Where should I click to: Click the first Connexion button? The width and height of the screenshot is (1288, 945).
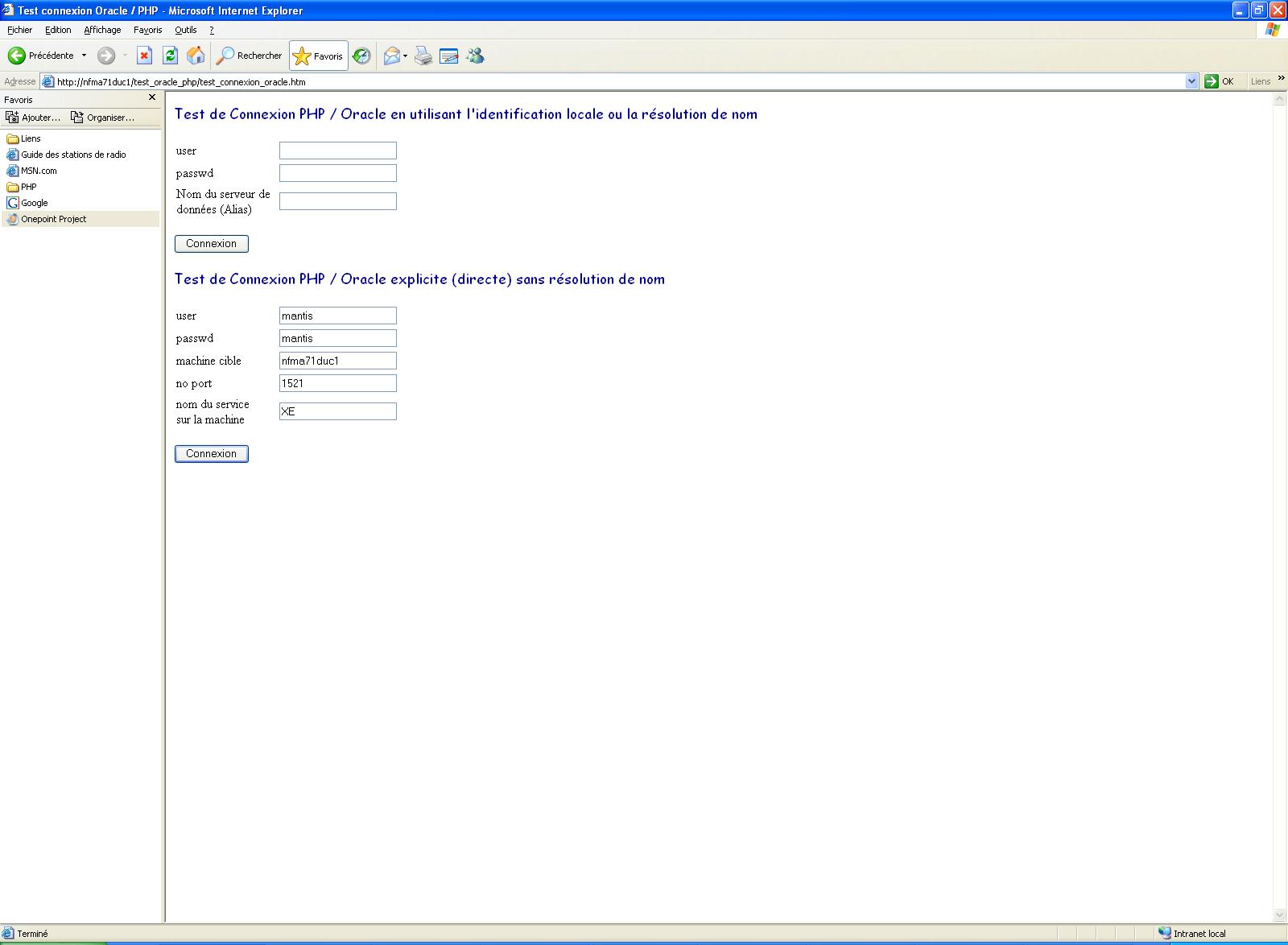(212, 243)
